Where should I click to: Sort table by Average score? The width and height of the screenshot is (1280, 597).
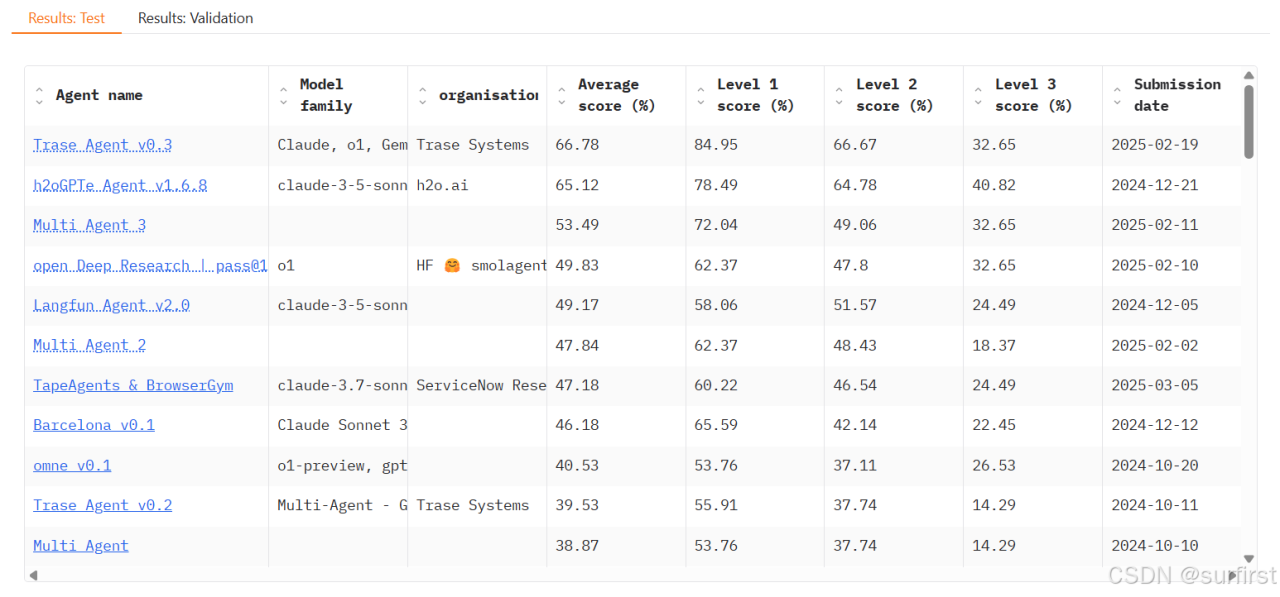click(561, 96)
